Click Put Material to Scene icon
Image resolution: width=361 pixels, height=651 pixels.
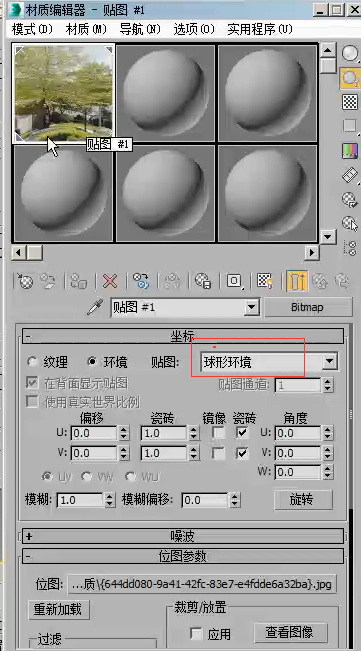pos(48,281)
